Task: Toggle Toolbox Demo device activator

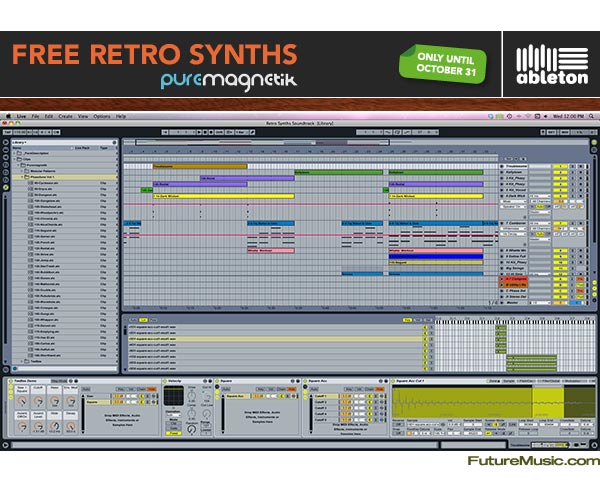Action: point(10,381)
